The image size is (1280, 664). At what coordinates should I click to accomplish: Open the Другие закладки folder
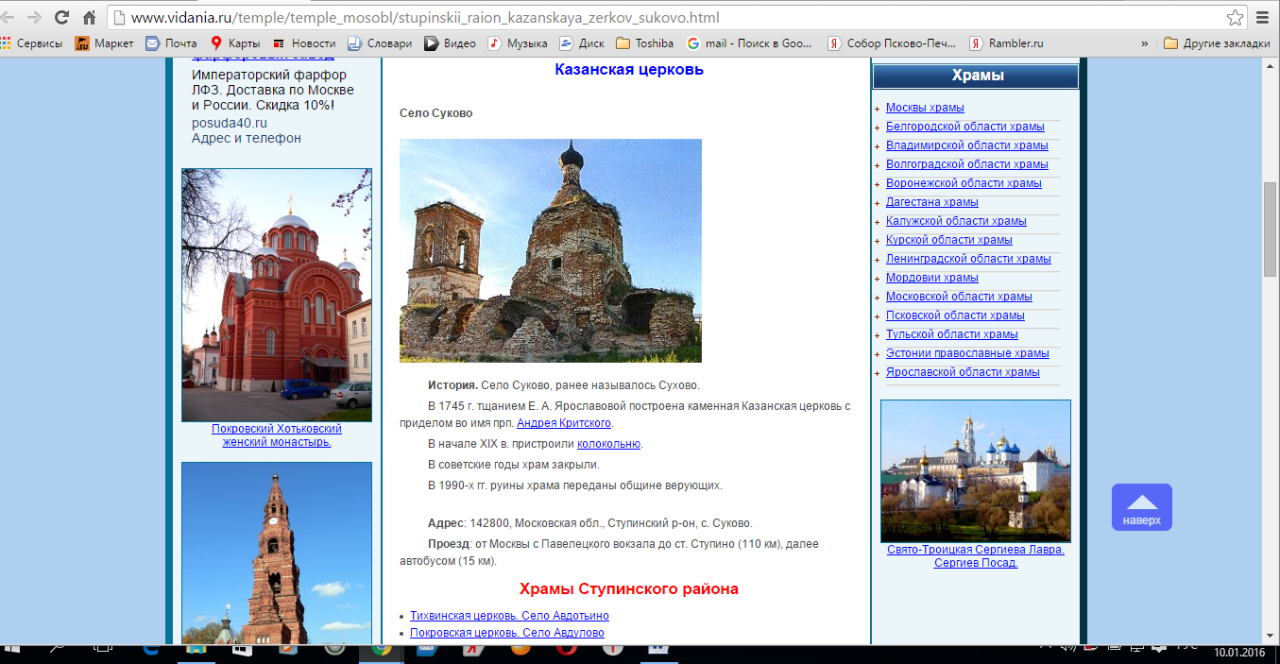tap(1217, 43)
